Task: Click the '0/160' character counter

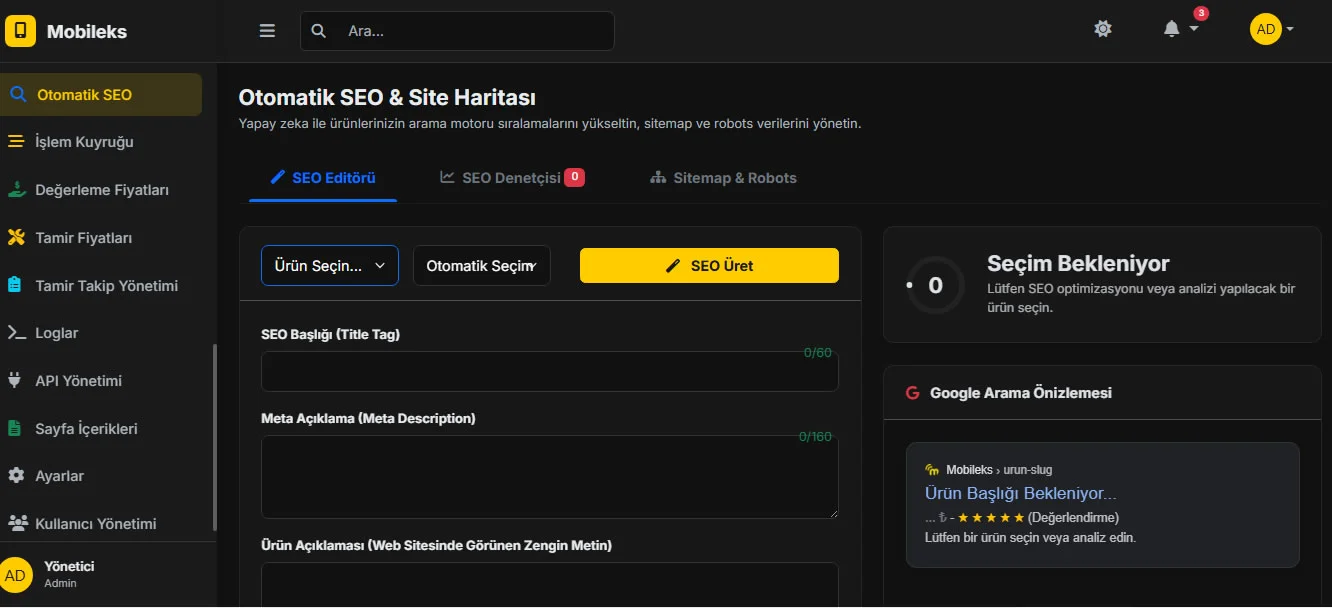Action: click(x=815, y=437)
